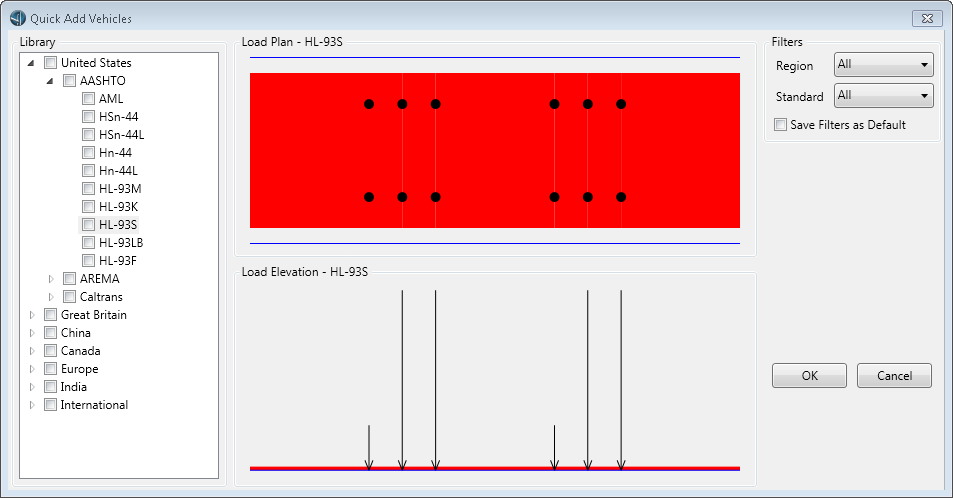Check the United States region checkbox
Image resolution: width=953 pixels, height=498 pixels.
(51, 63)
